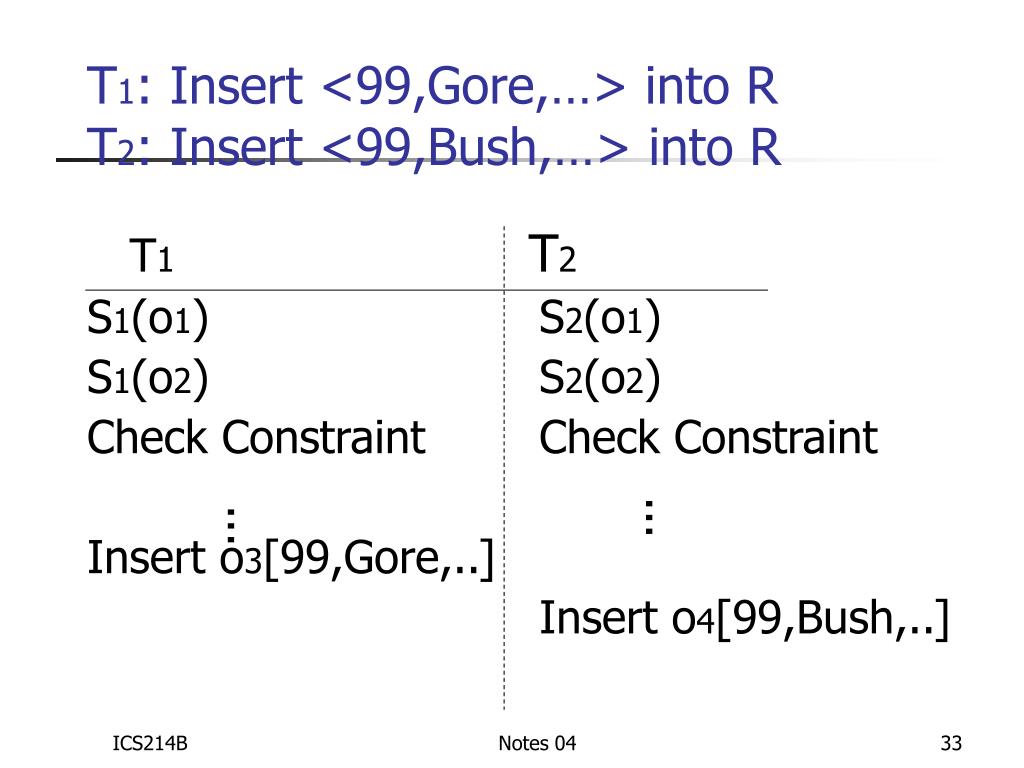This screenshot has height=768, width=1024.
Task: Click S2(o2) in the T2 column
Action: coord(600,379)
